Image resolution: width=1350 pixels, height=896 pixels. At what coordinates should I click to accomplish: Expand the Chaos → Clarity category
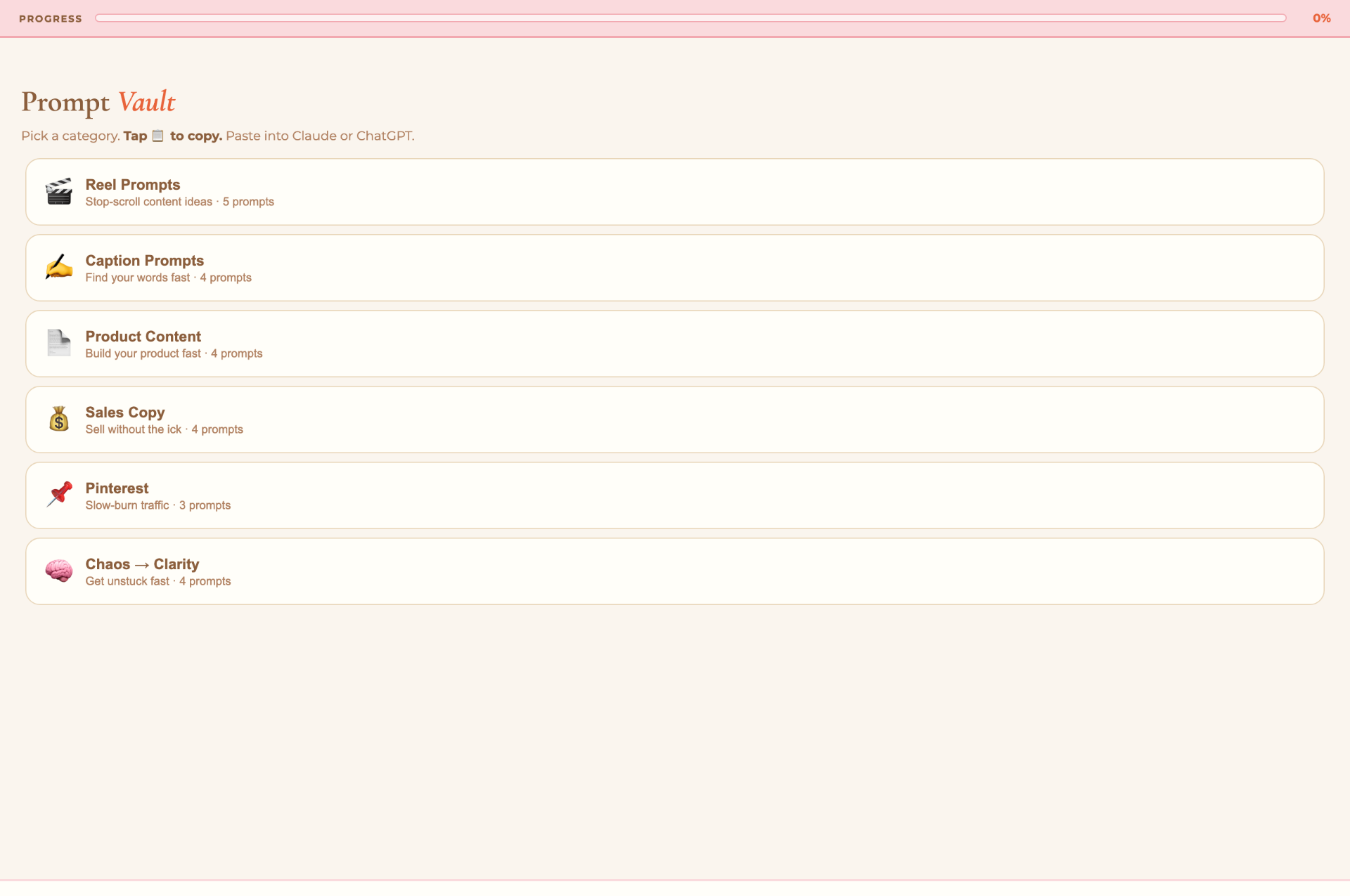675,571
